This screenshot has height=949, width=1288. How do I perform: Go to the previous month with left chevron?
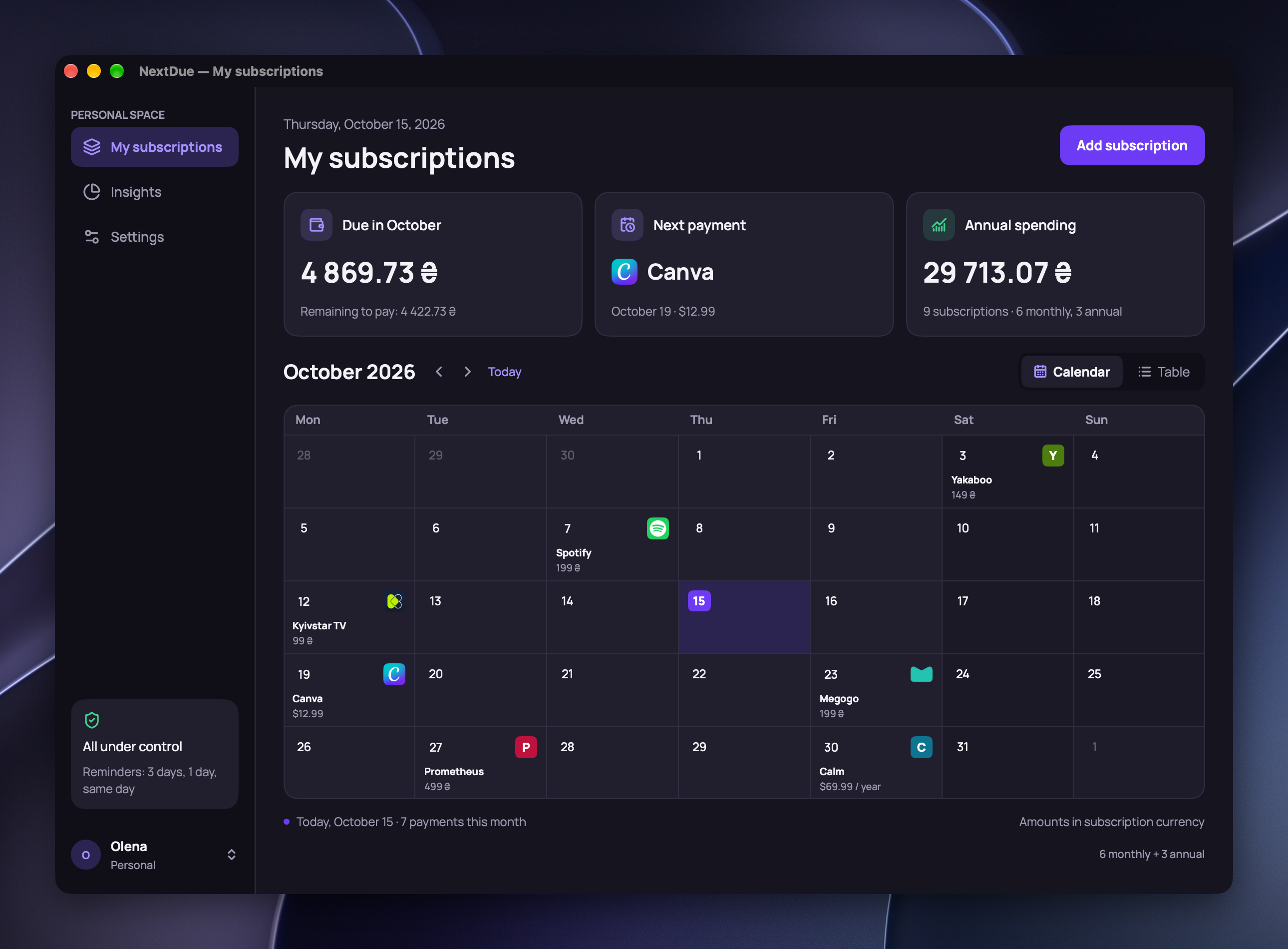(x=439, y=372)
